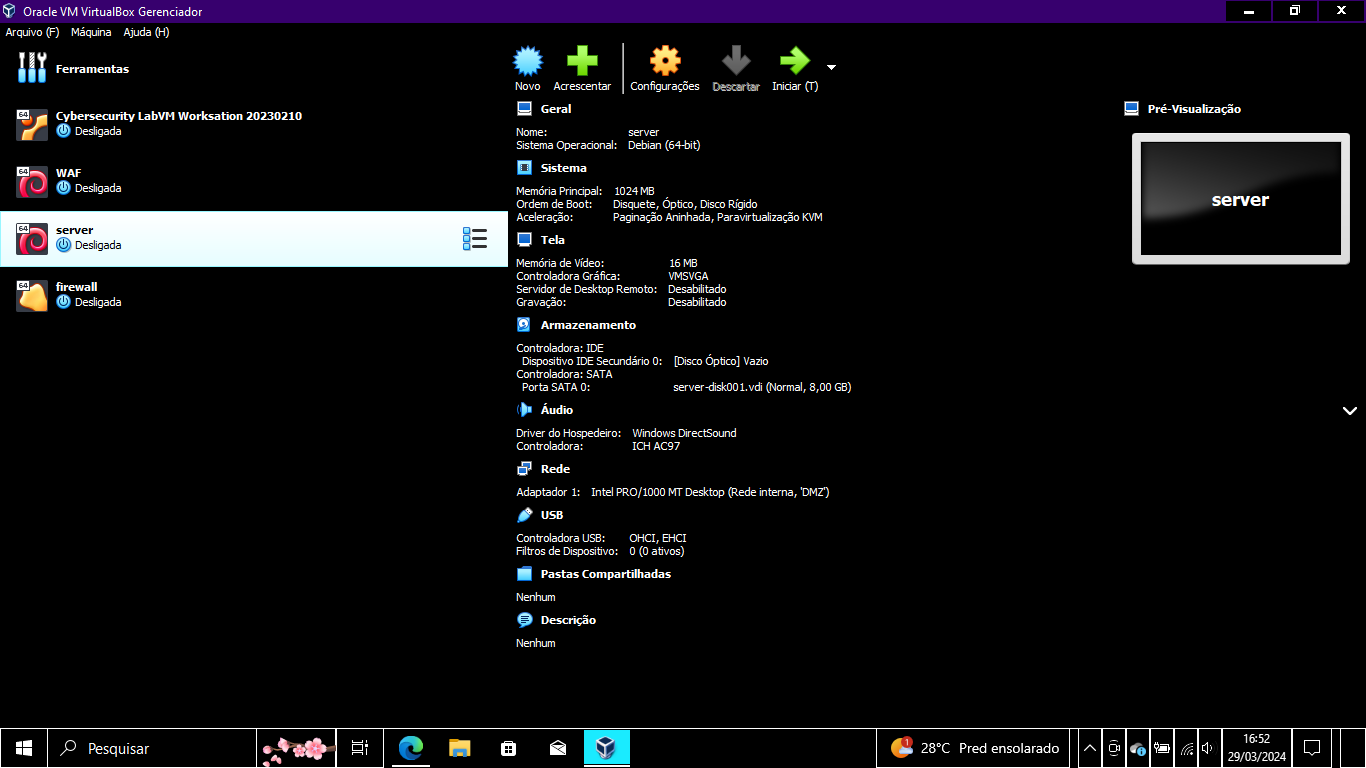Open the server VM tools menu icon
1366x768 pixels.
coord(475,238)
